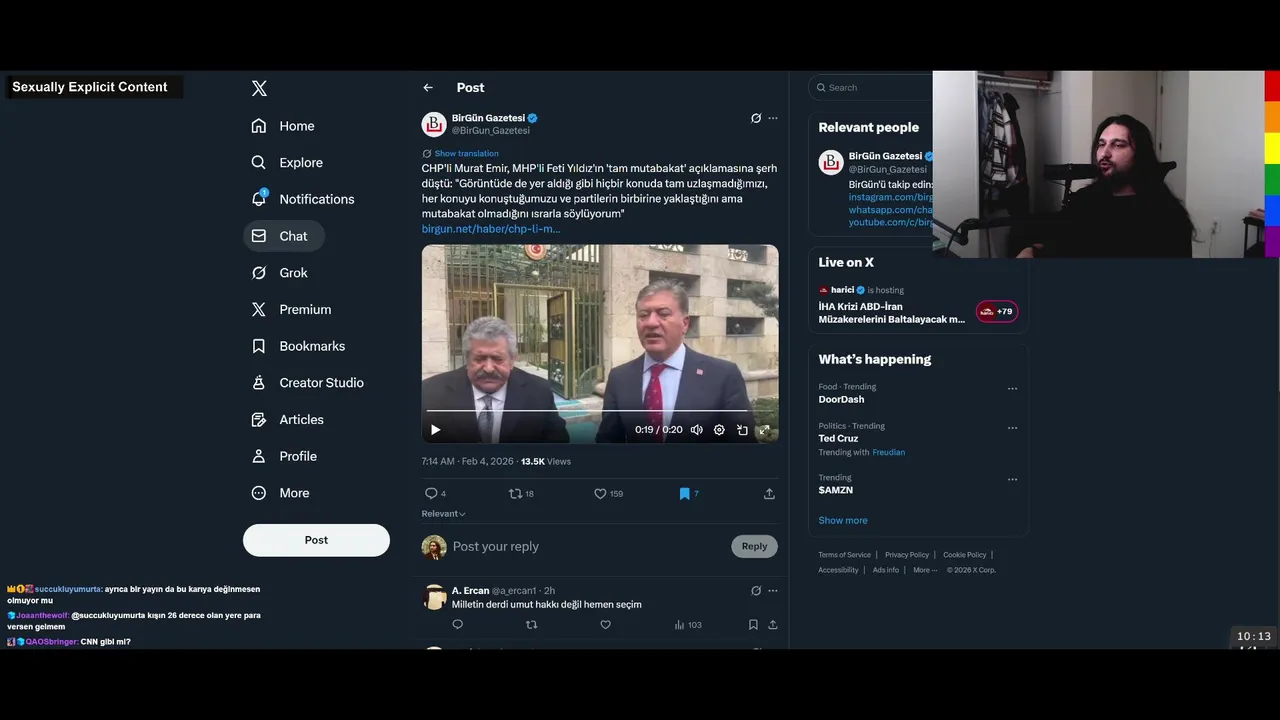Open Bookmarks in the sidebar

(298, 346)
